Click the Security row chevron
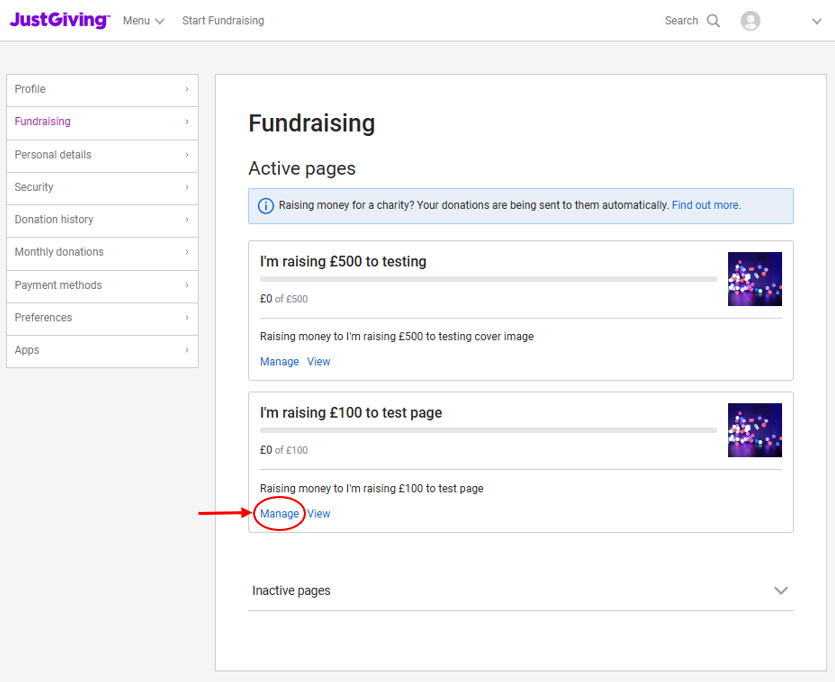Screen dimensions: 835x682 tap(188, 187)
